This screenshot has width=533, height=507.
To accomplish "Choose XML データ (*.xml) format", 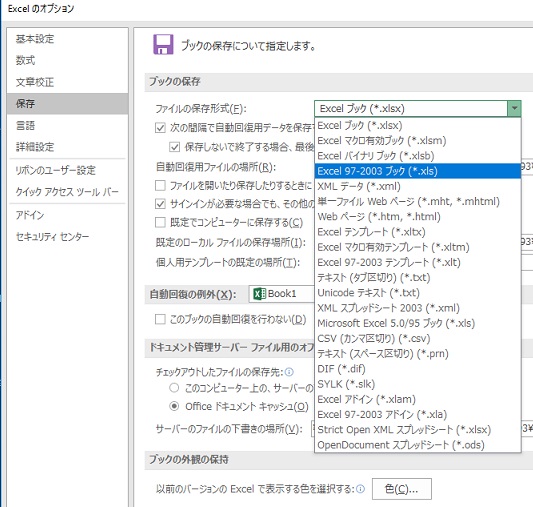I will [418, 186].
